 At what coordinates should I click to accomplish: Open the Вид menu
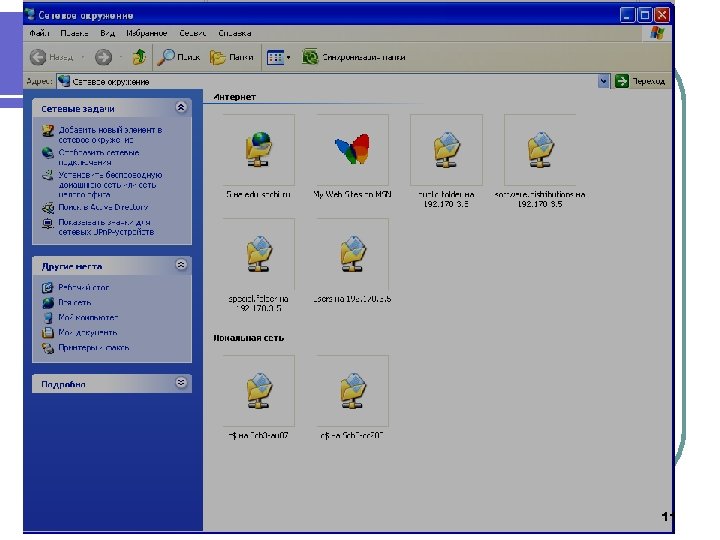[x=107, y=33]
